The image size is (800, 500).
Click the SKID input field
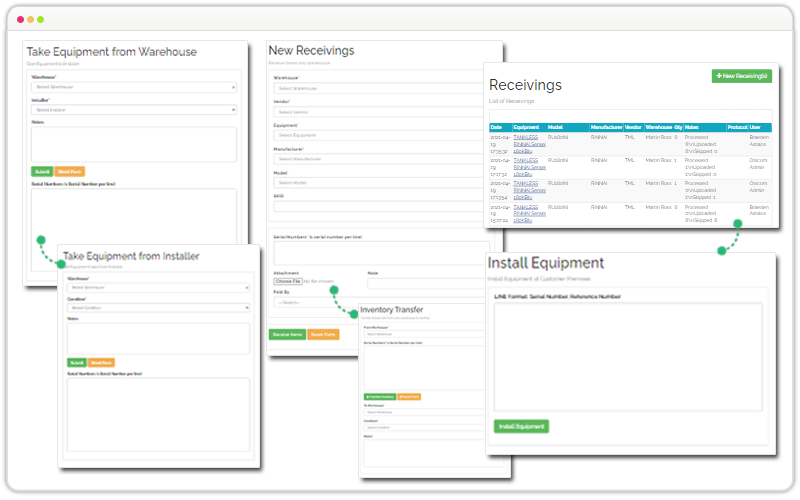(x=381, y=207)
